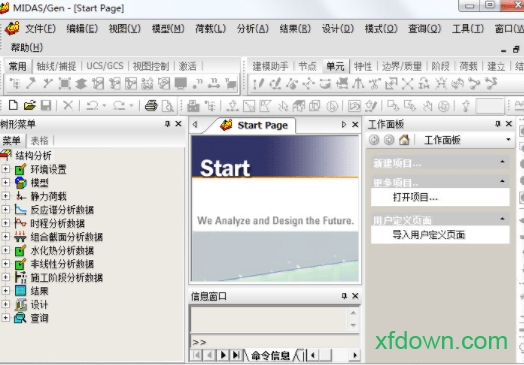Close the 树形菜单 panel
The height and width of the screenshot is (365, 524).
[178, 124]
